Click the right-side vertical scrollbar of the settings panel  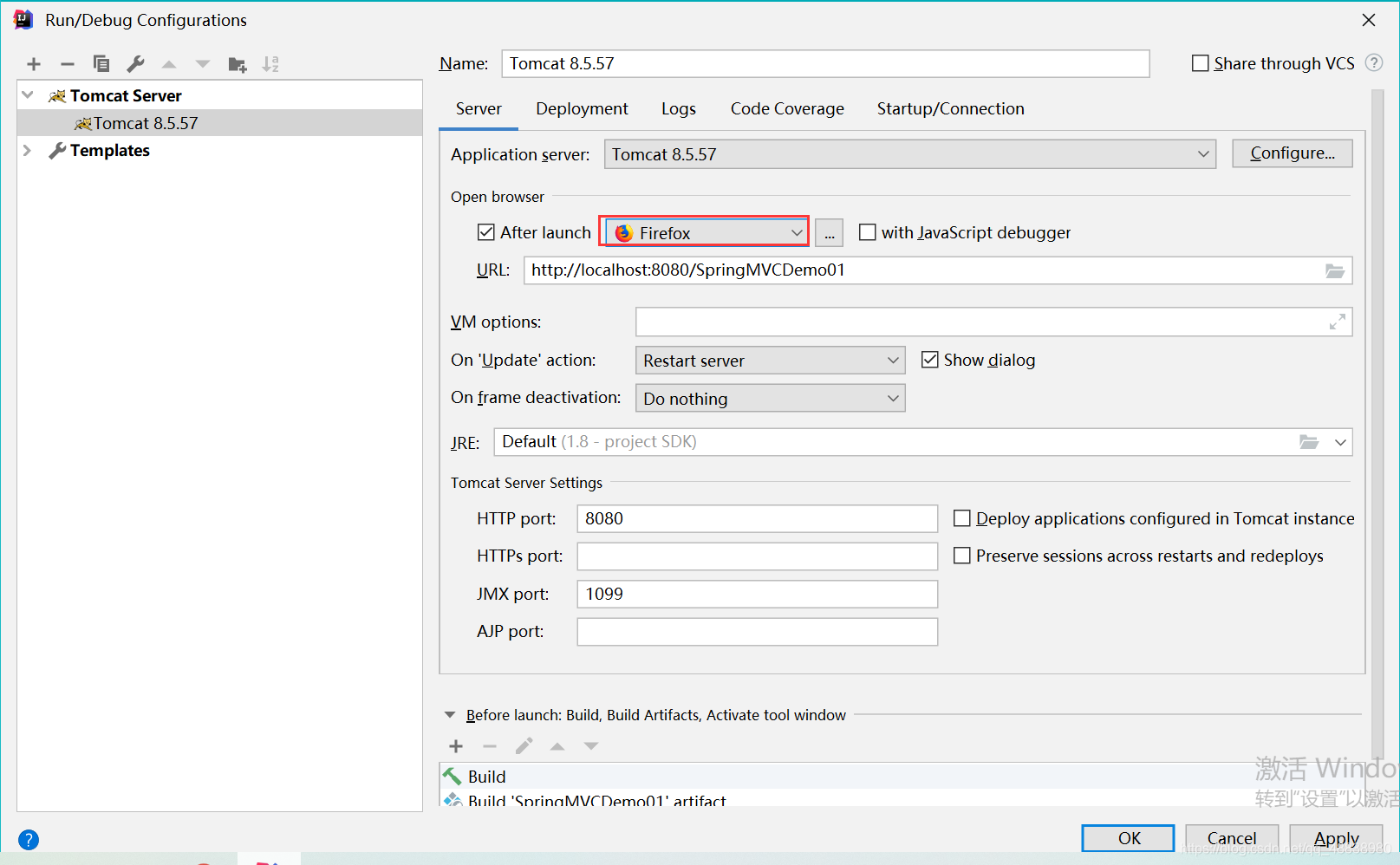tap(1377, 425)
